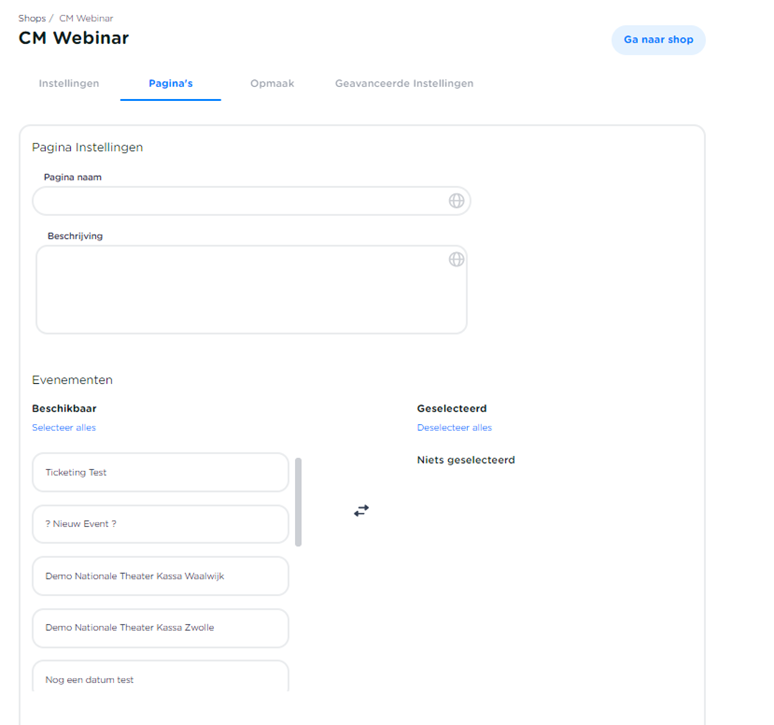
Task: Go to Geavanceerde Instellingen tab
Action: (x=404, y=84)
